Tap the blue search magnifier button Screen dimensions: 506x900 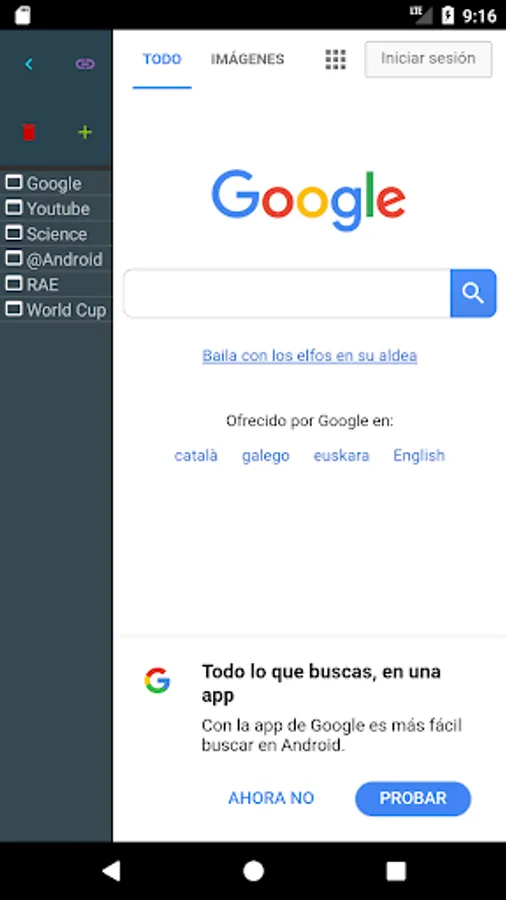click(x=473, y=293)
